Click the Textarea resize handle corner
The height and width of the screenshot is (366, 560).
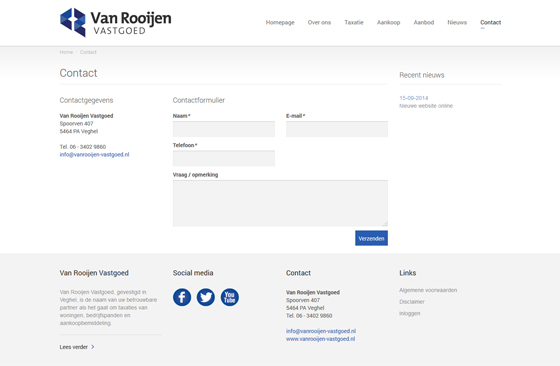pyautogui.click(x=385, y=224)
